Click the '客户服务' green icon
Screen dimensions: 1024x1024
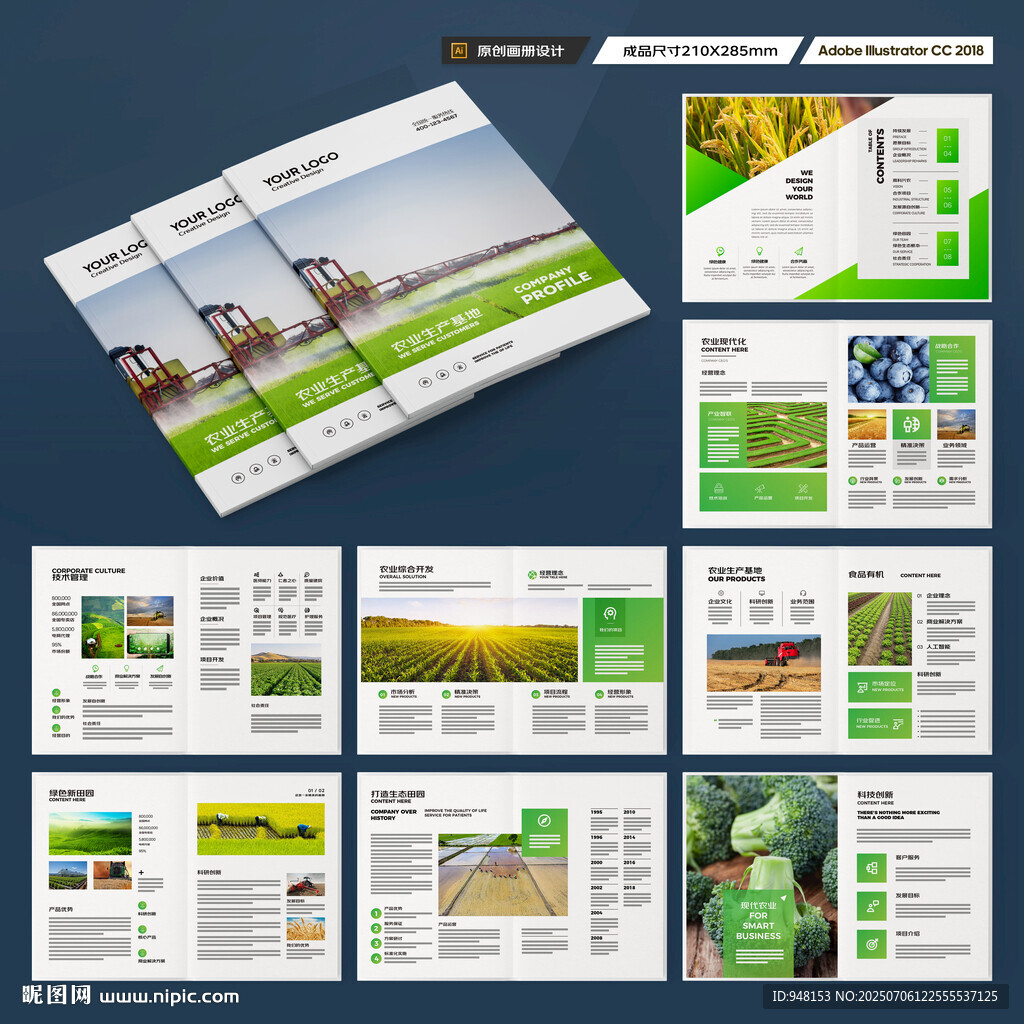[x=871, y=867]
